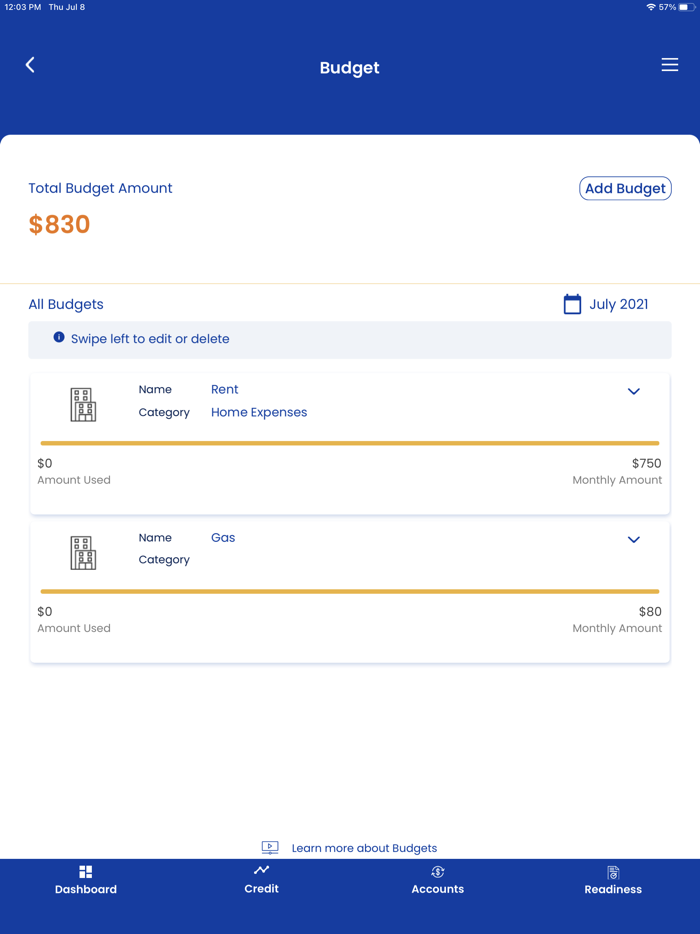Image resolution: width=700 pixels, height=934 pixels.
Task: Click the Gas budget progress bar
Action: click(350, 591)
